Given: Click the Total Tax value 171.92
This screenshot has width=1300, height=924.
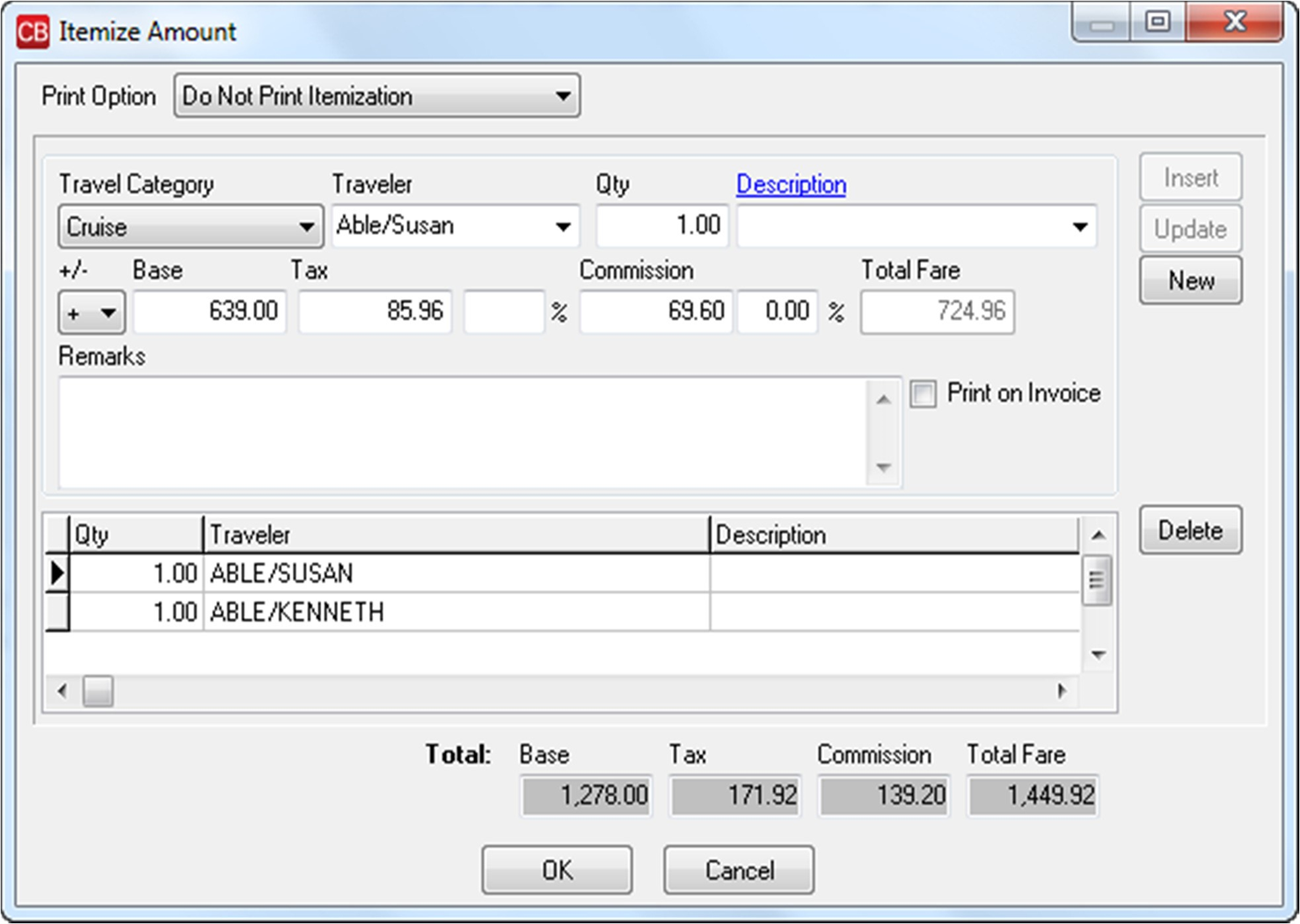Looking at the screenshot, I should [x=735, y=796].
